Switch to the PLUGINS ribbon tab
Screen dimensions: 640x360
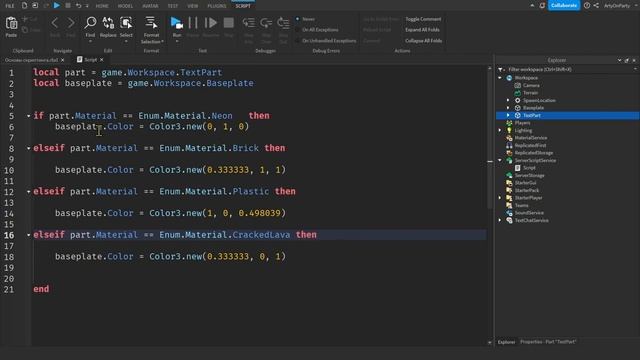coord(217,6)
